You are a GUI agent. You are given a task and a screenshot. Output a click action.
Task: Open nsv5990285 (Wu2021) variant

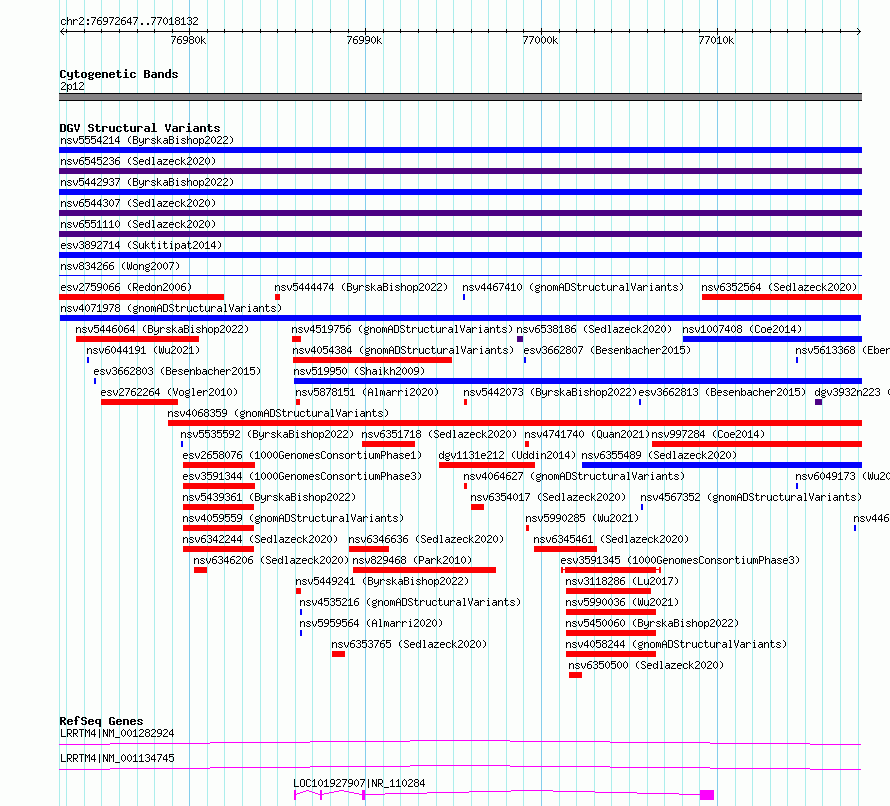[582, 518]
